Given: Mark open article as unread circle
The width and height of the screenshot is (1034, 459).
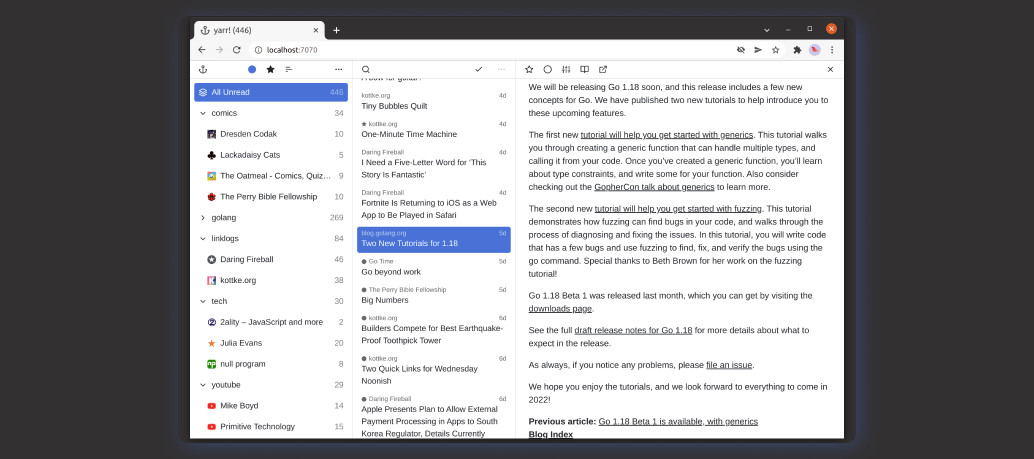Looking at the screenshot, I should pyautogui.click(x=547, y=69).
